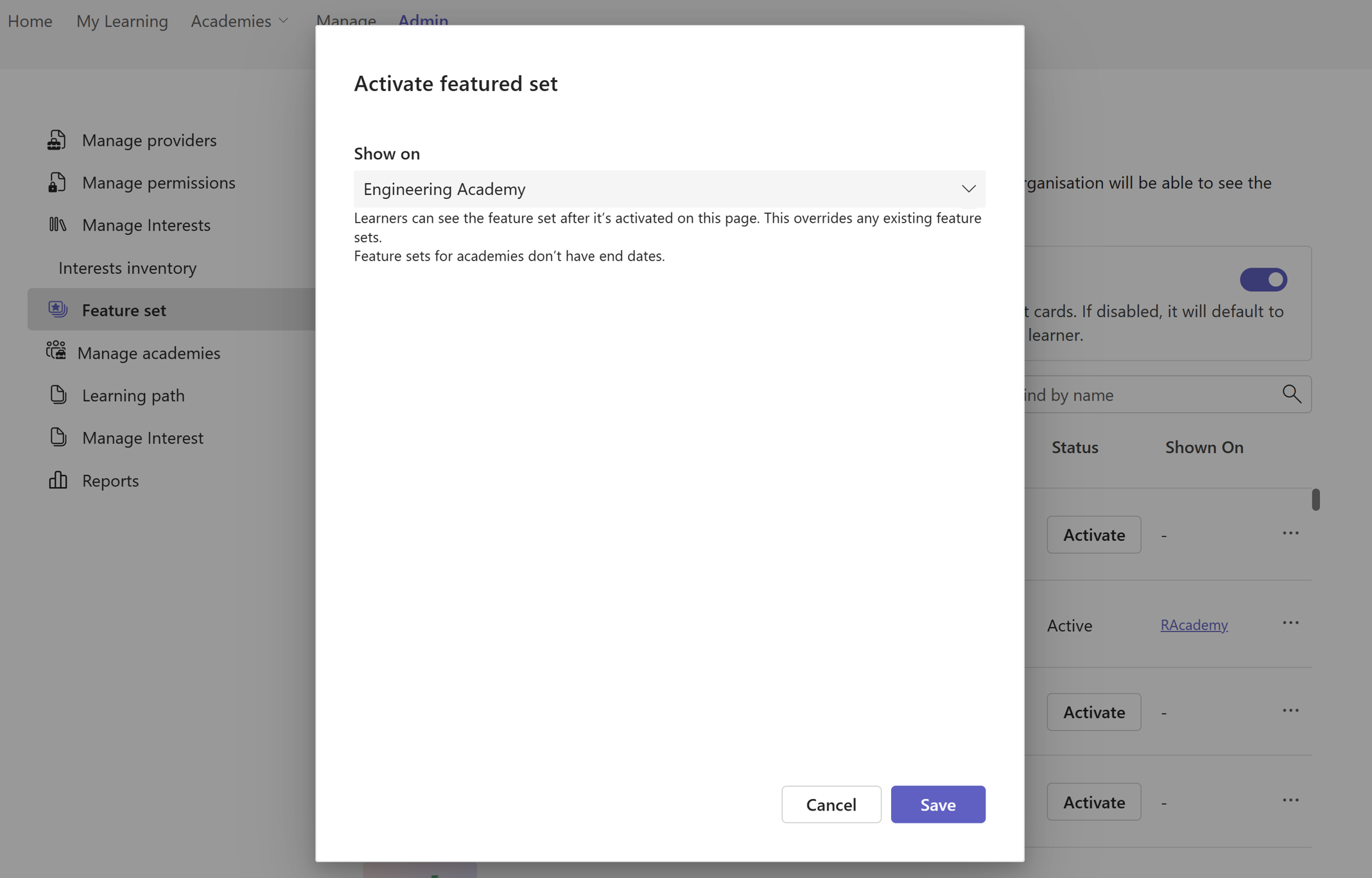1372x878 pixels.
Task: Toggle the active feature set switch
Action: pos(1262,279)
